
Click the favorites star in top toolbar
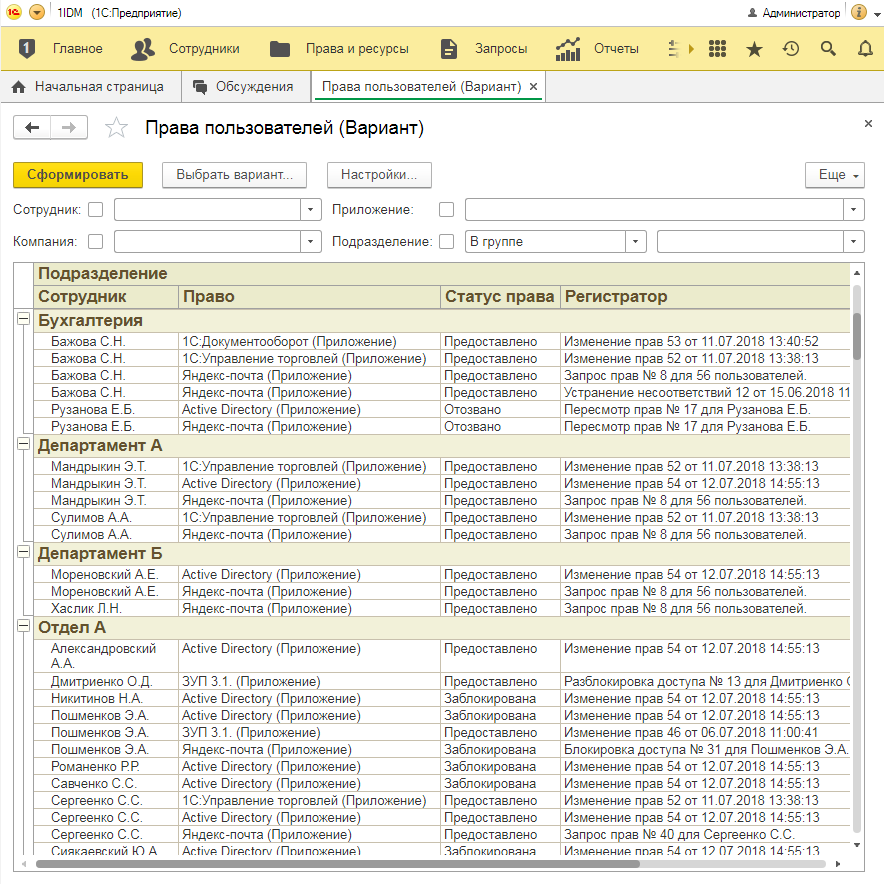point(754,48)
